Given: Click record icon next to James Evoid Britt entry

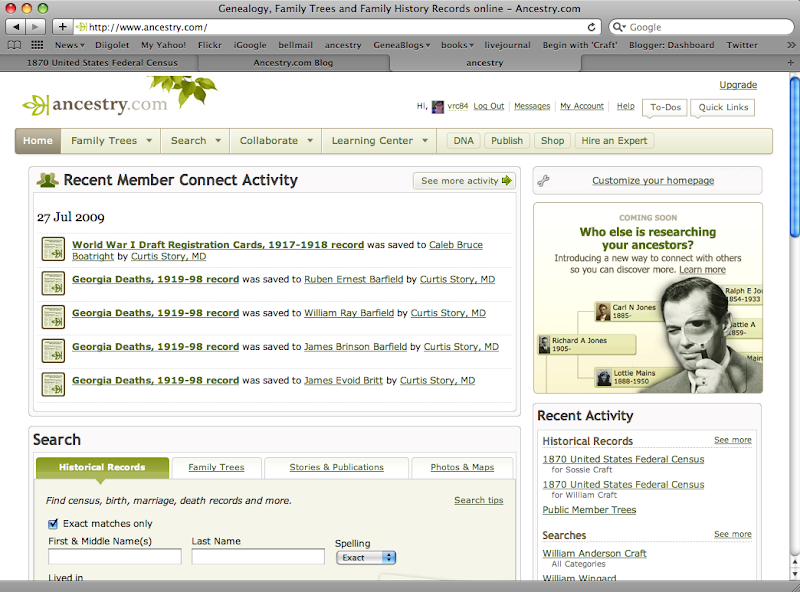Looking at the screenshot, I should tap(53, 384).
